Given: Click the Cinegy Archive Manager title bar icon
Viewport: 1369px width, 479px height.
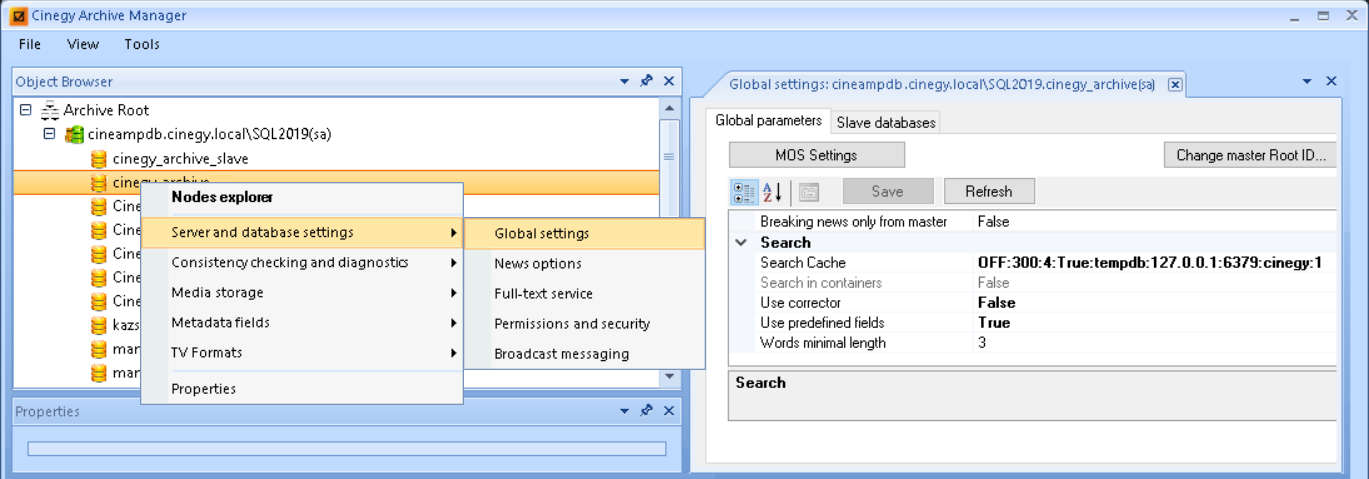Looking at the screenshot, I should tap(18, 16).
